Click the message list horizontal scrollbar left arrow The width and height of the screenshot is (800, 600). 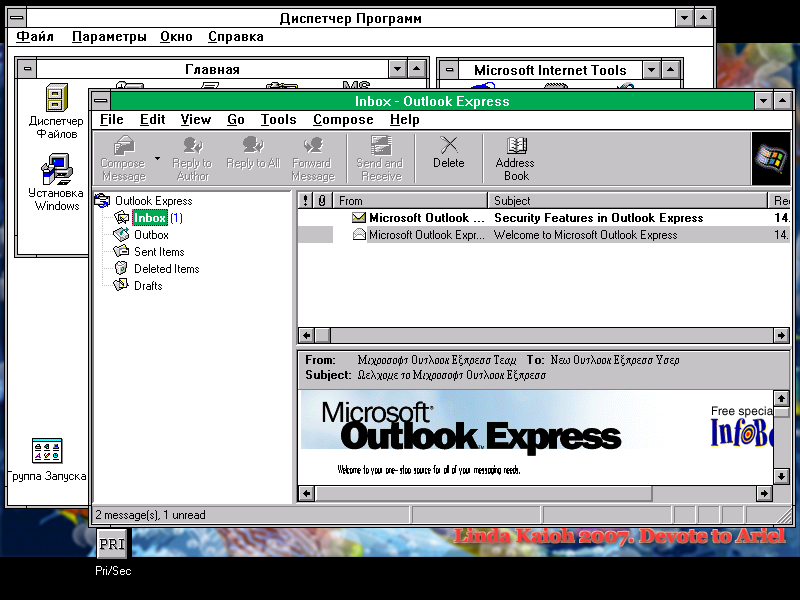point(306,335)
